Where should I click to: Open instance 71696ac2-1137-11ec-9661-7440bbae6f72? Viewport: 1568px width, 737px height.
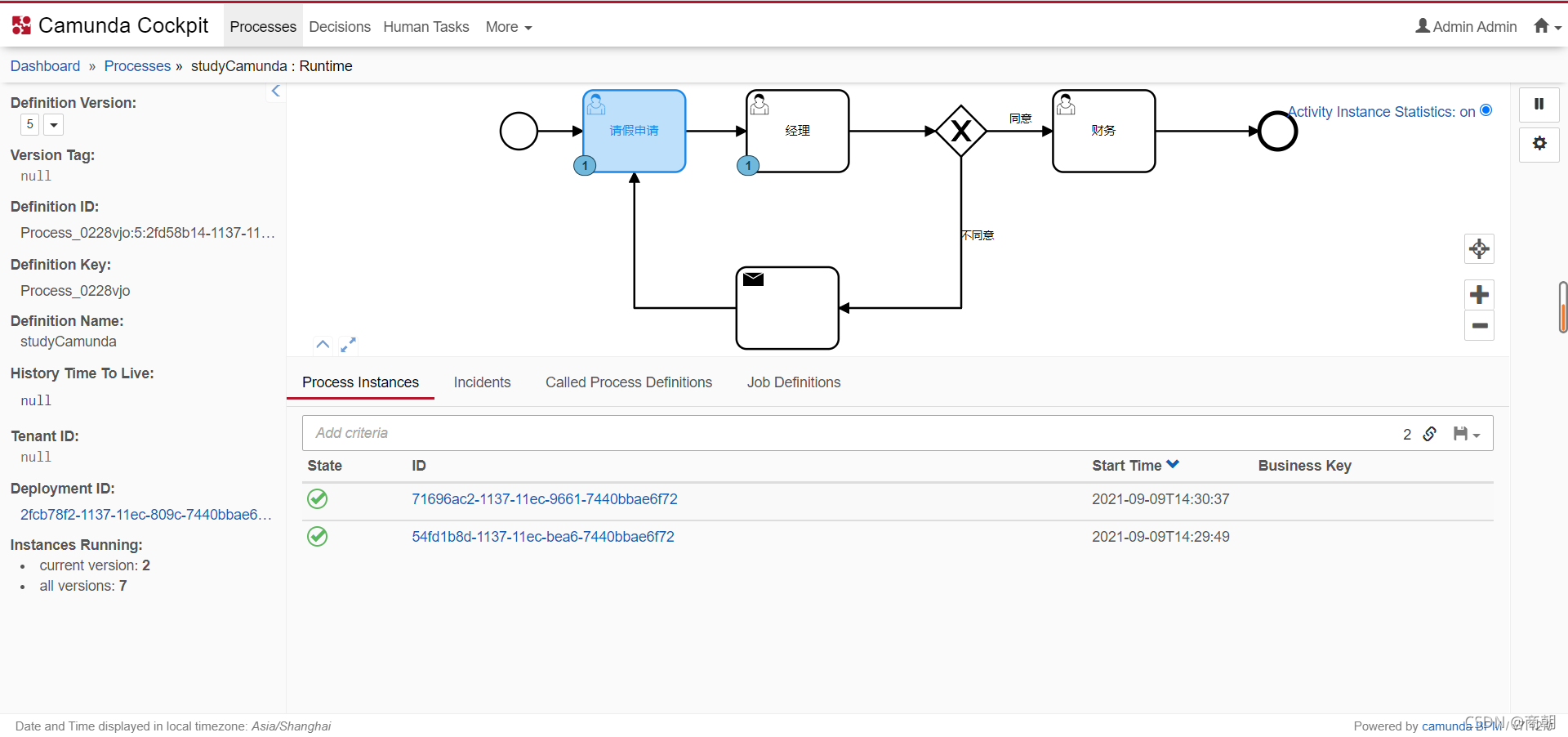coord(545,499)
